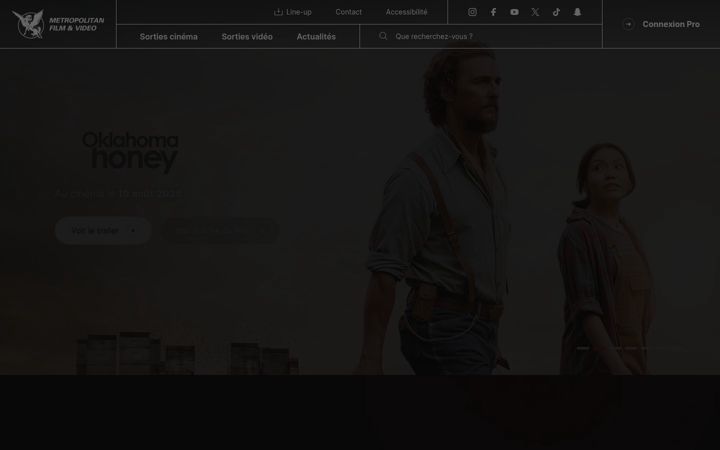Open the YouTube channel icon
This screenshot has height=450, width=720.
(514, 12)
